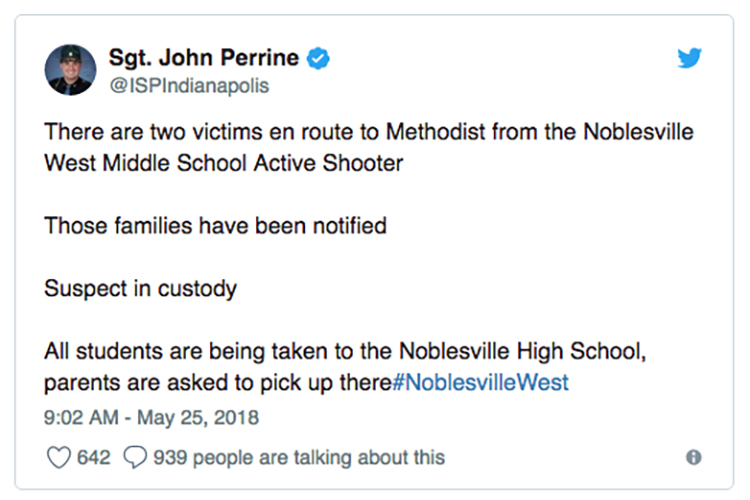Viewport: 750px width, 500px height.
Task: Click "Those families have been notified" text
Action: tap(215, 225)
